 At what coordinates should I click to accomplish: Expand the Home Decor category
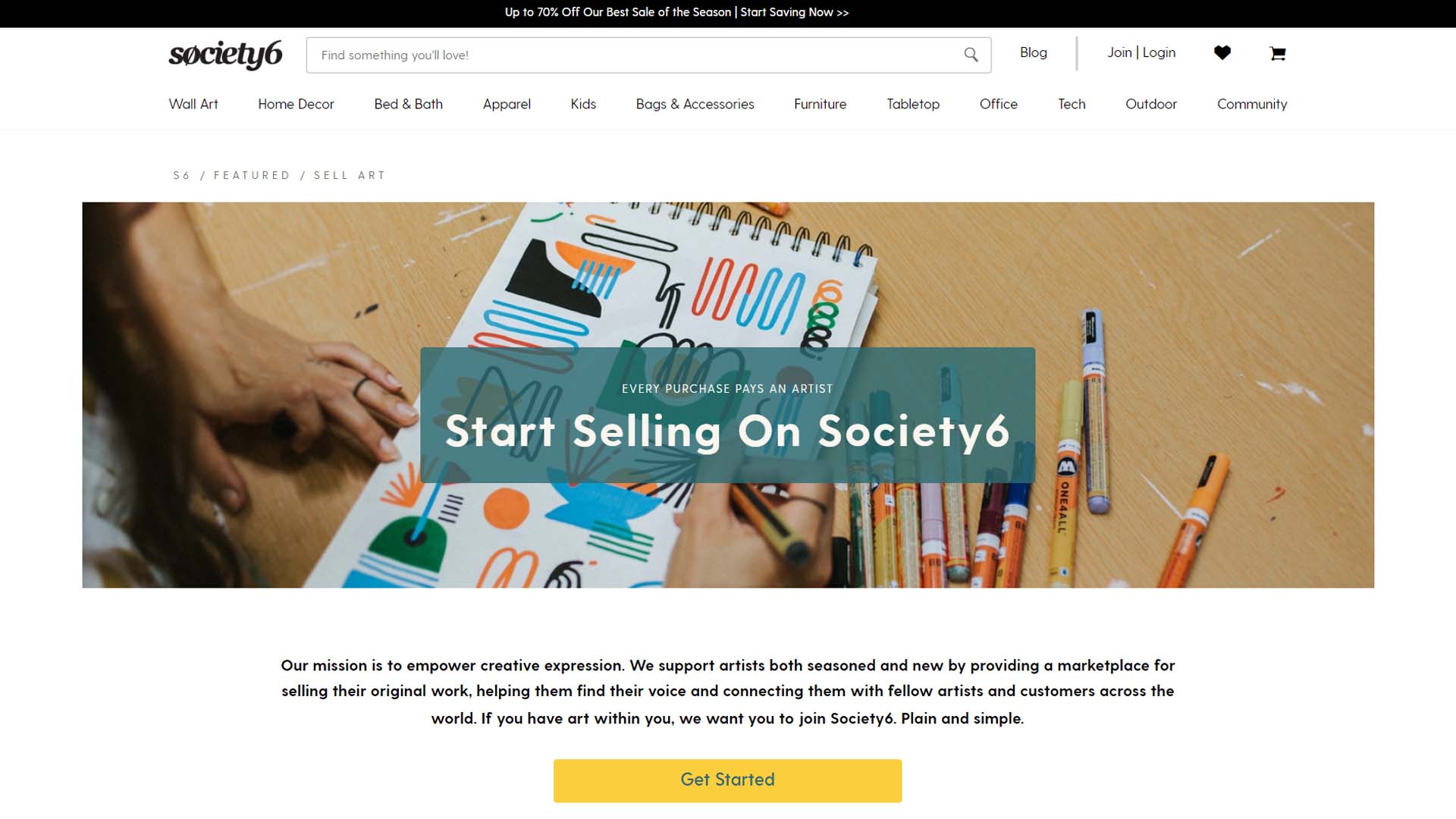[x=296, y=104]
